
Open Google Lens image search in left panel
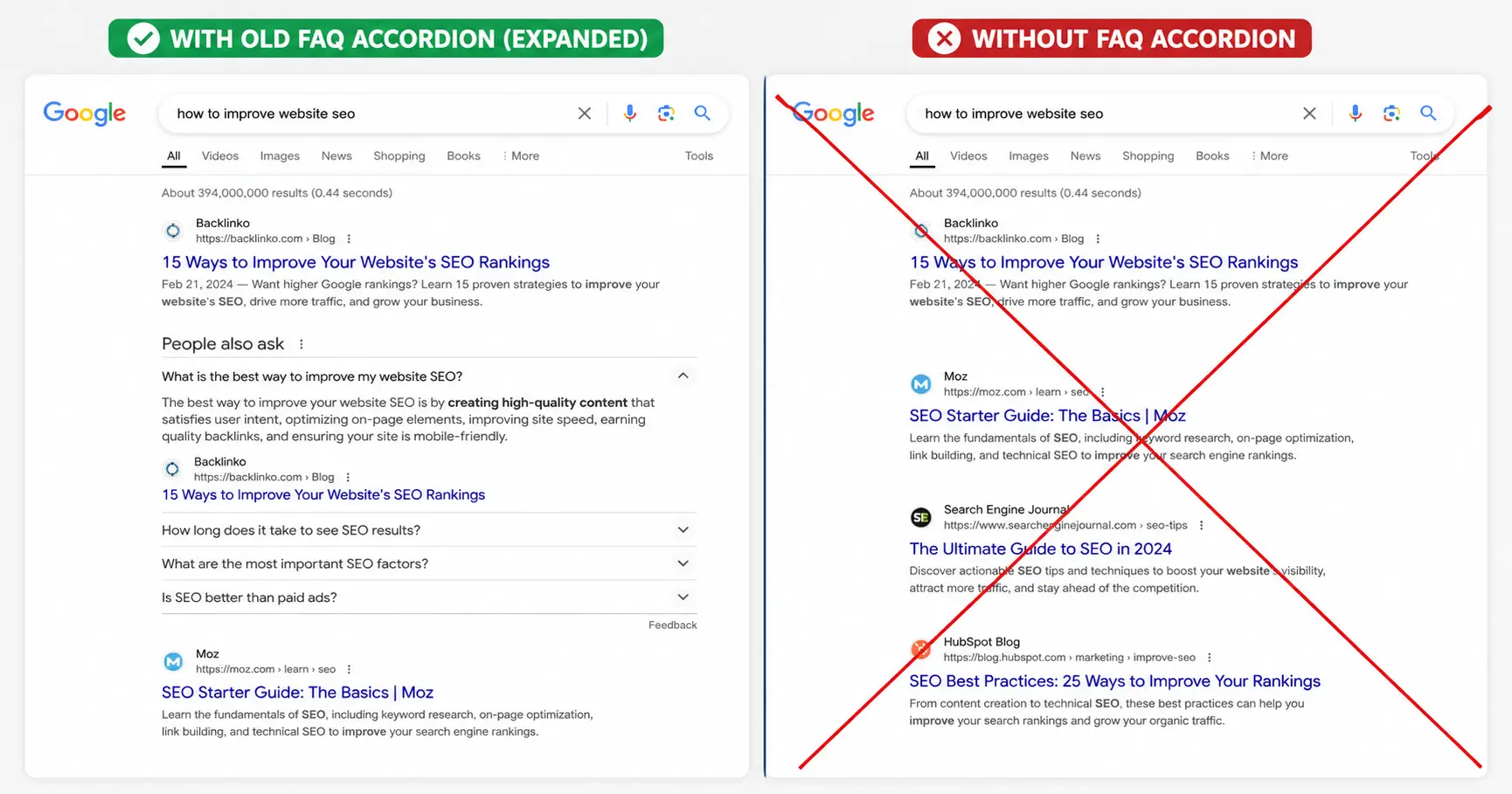[666, 114]
